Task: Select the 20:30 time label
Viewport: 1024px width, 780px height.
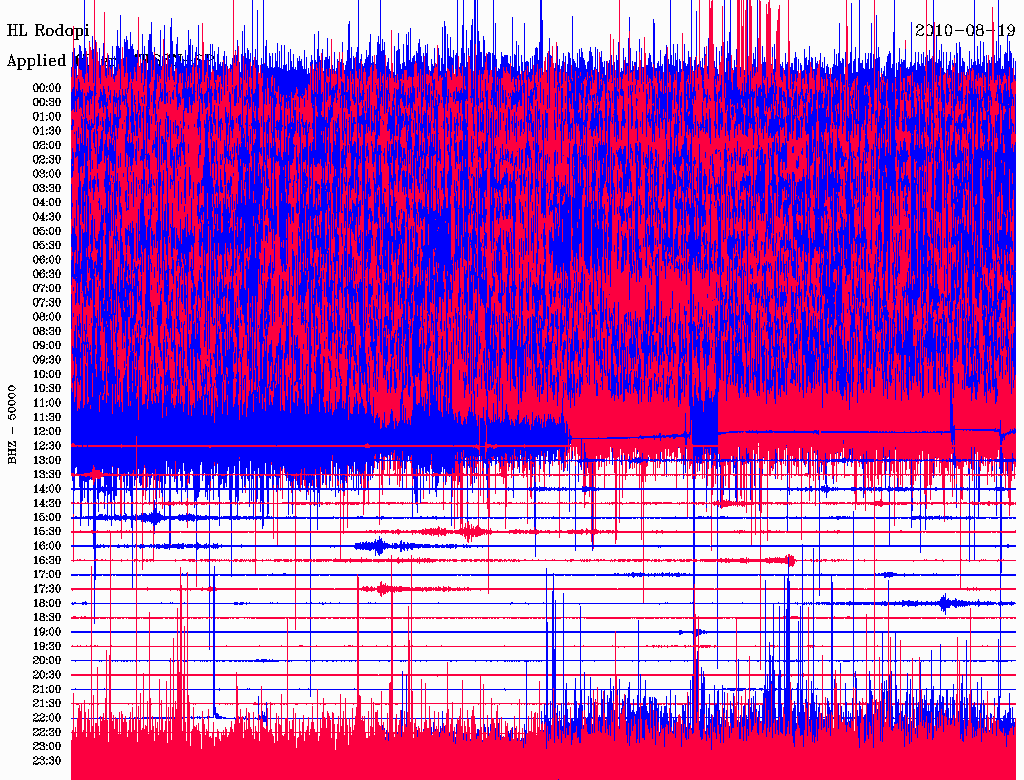Action: [x=47, y=675]
